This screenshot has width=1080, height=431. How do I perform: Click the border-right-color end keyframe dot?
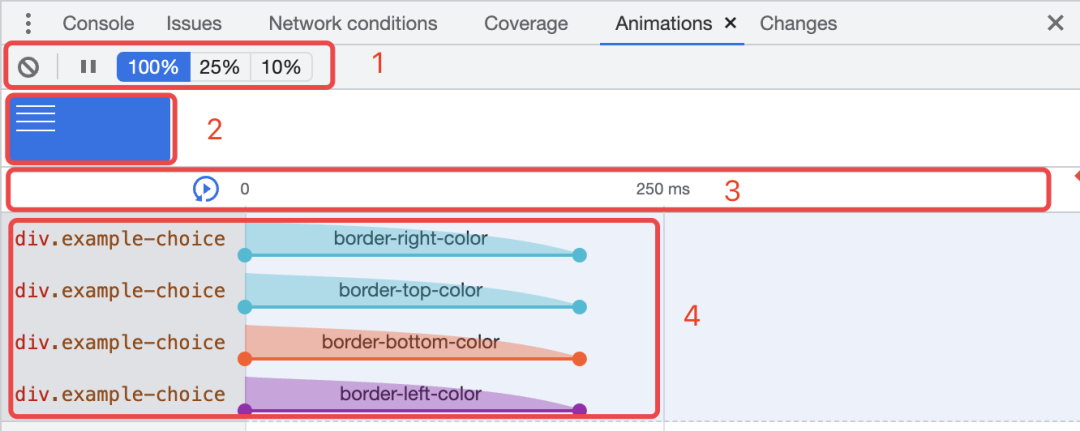(579, 255)
